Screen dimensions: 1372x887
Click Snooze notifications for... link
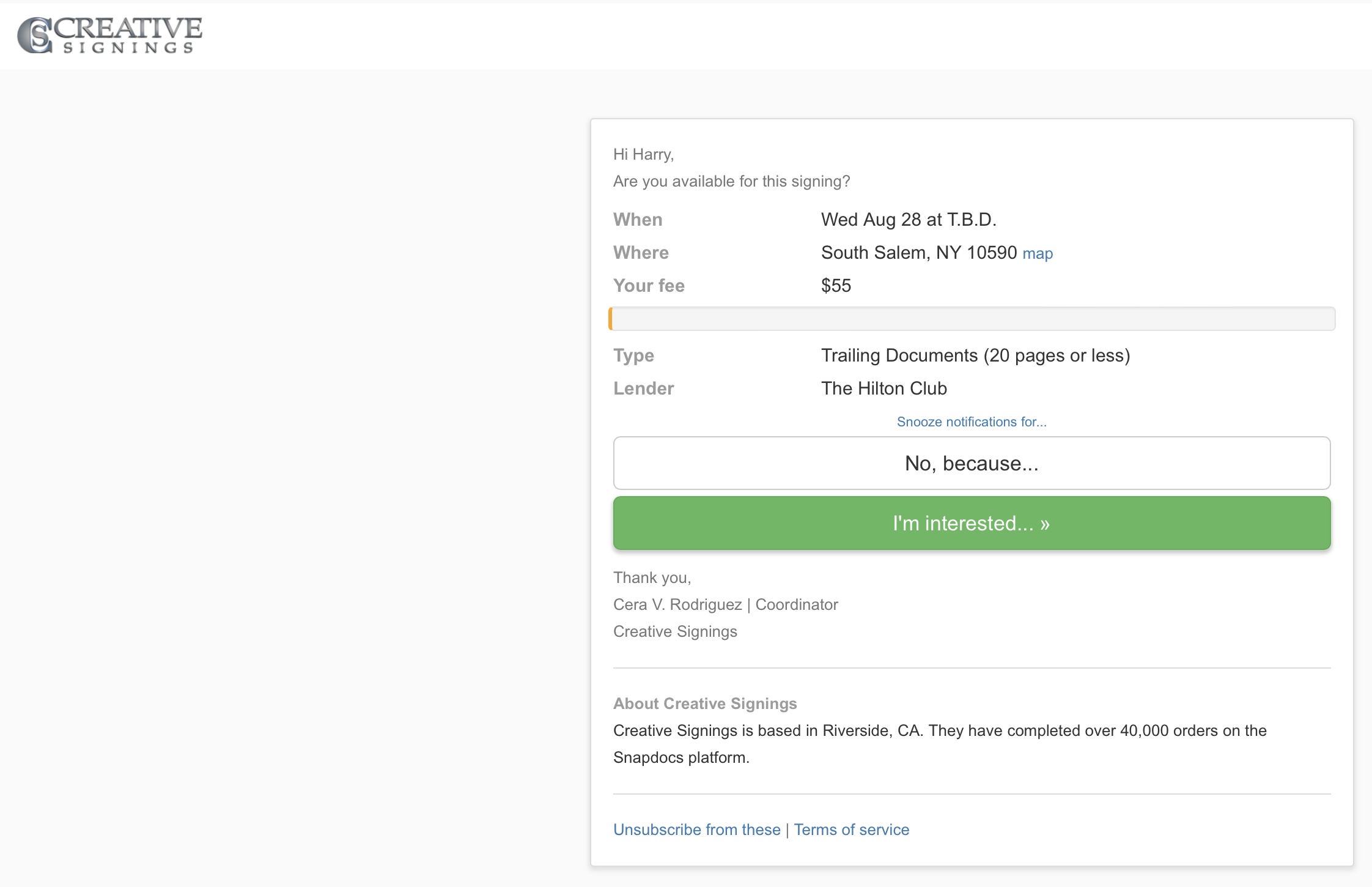pos(972,421)
